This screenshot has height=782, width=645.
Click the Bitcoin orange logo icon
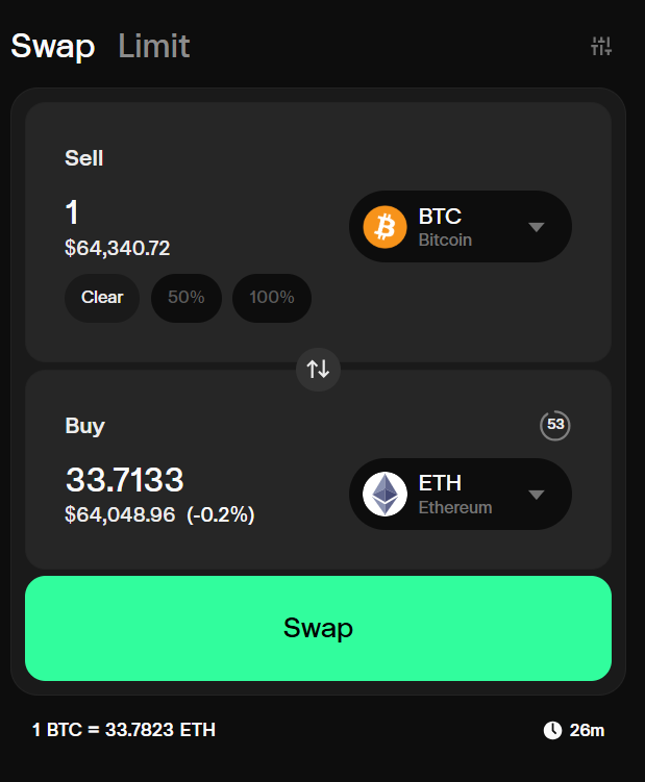click(385, 227)
